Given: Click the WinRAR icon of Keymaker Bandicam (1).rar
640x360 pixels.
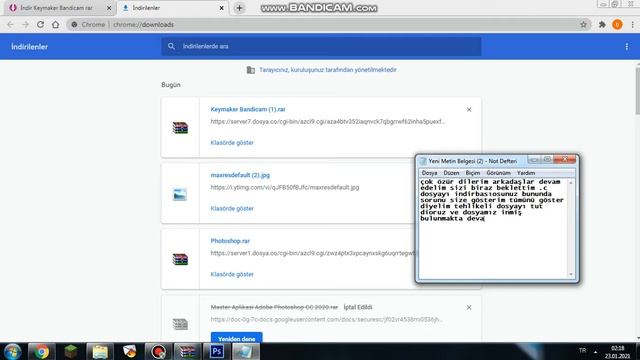Looking at the screenshot, I should [x=180, y=128].
